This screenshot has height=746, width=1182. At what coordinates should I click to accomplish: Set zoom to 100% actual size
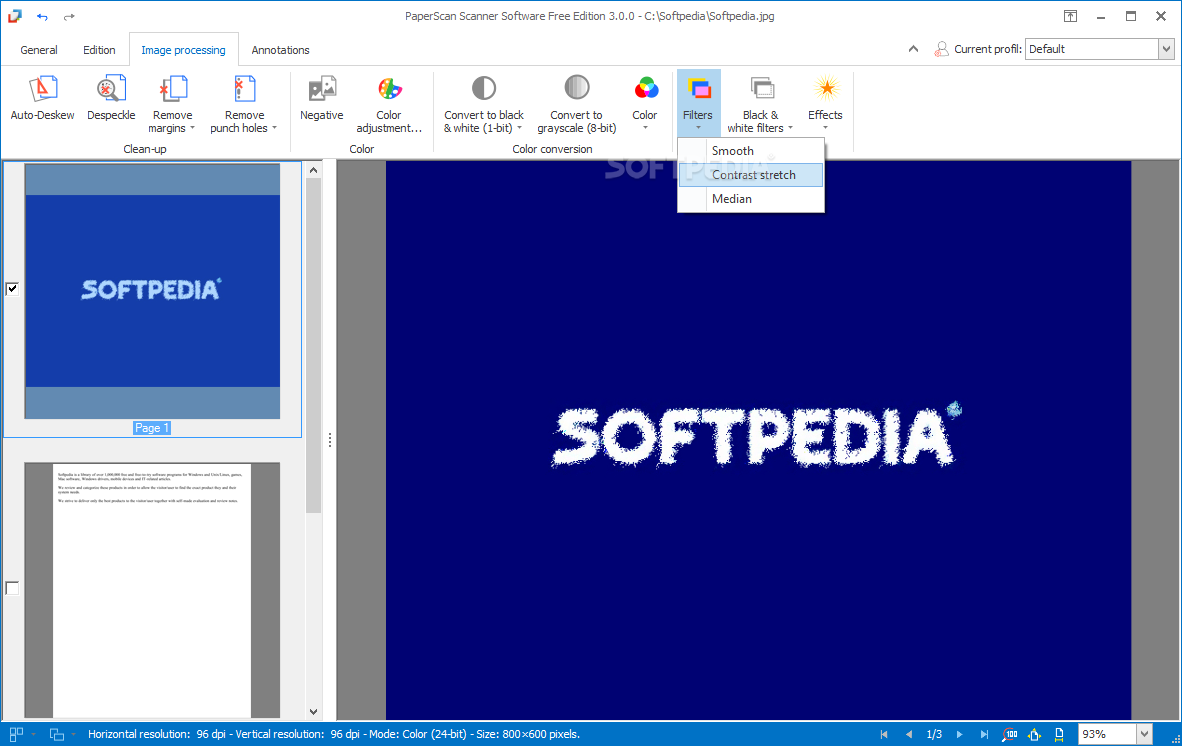coord(1009,734)
